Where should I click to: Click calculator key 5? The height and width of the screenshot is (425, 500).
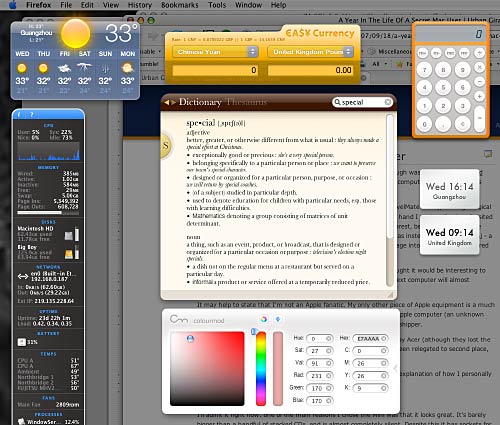point(443,87)
